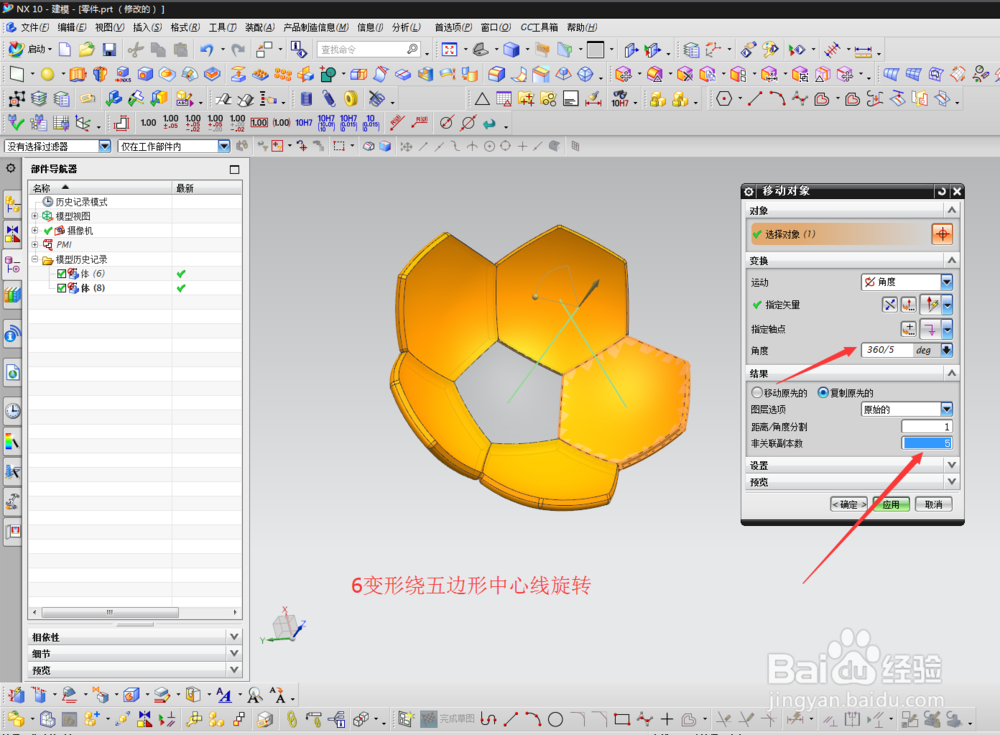Click the yellow Sphere primitive icon
1000x735 pixels.
click(x=47, y=74)
